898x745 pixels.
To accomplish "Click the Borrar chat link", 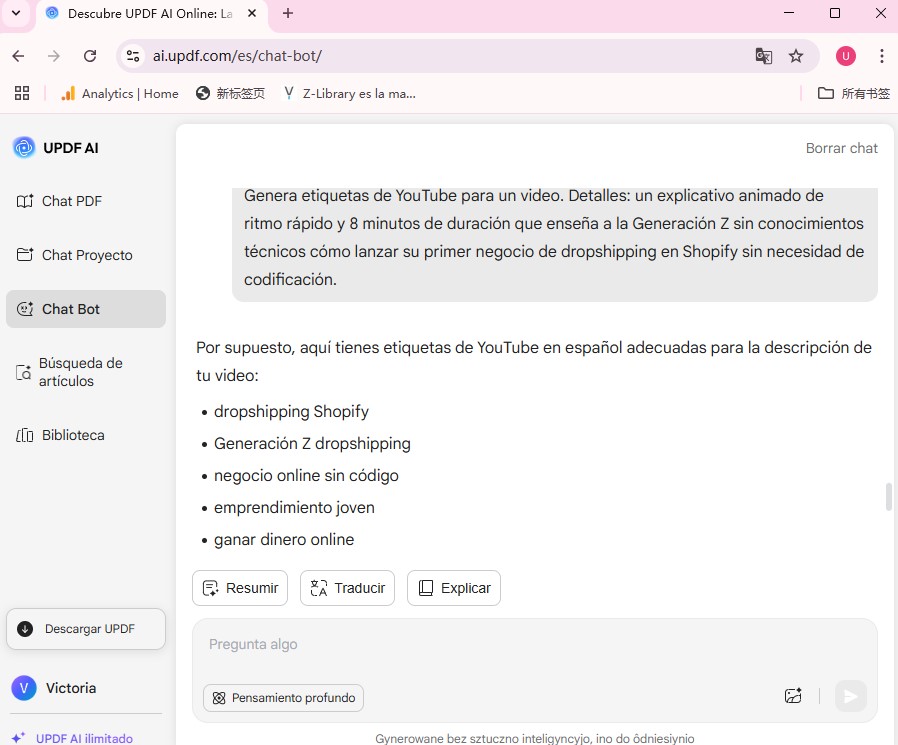I will (841, 148).
